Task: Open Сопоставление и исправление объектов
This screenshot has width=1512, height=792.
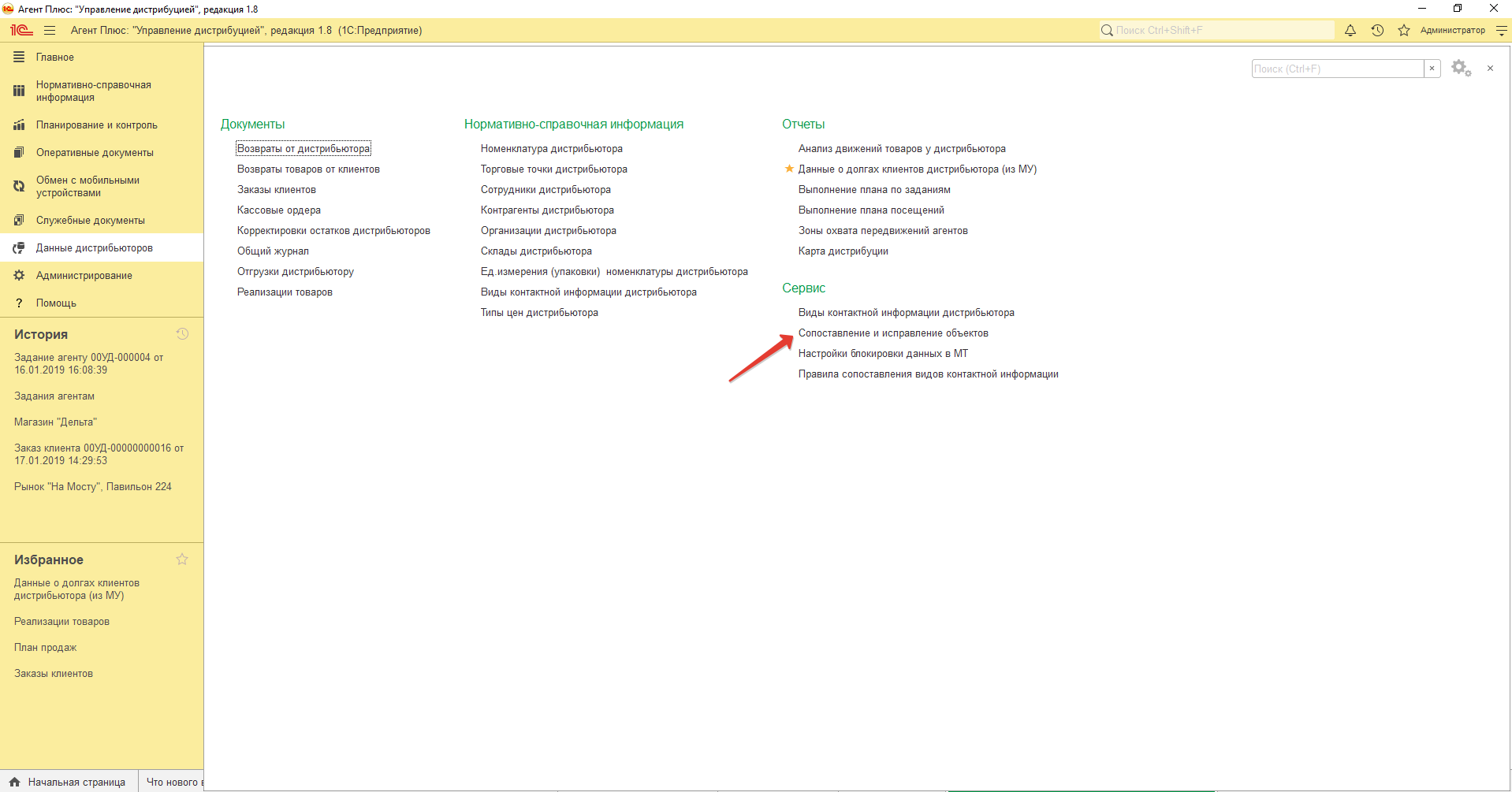Action: coord(893,333)
